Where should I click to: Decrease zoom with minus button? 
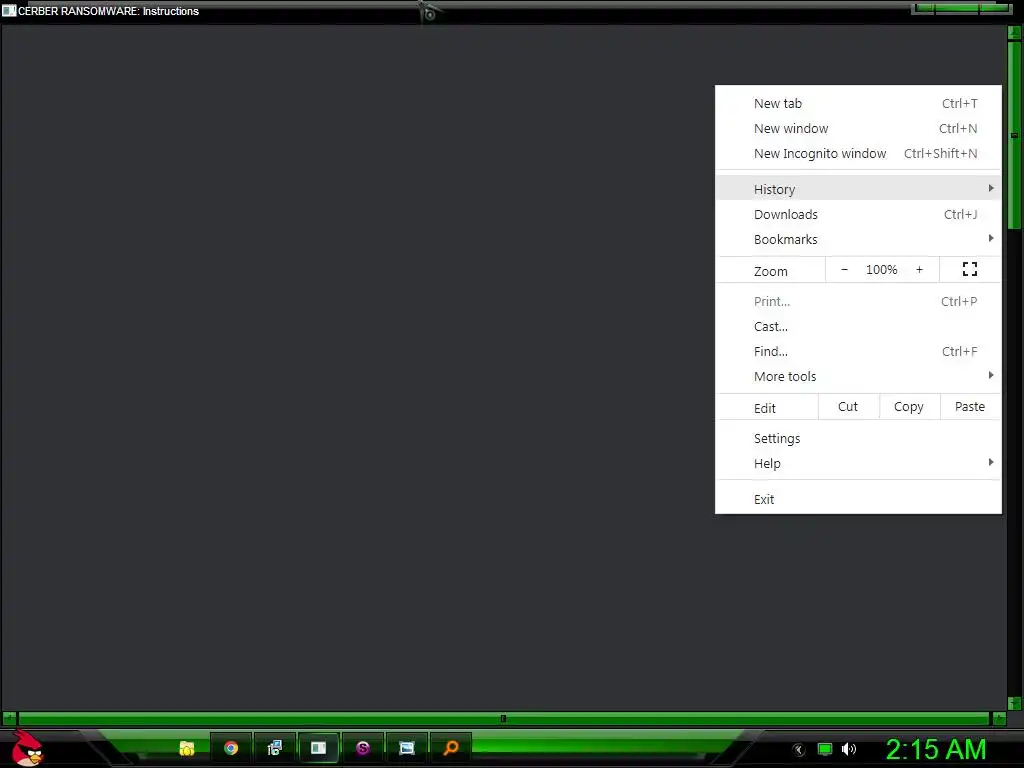pos(844,269)
